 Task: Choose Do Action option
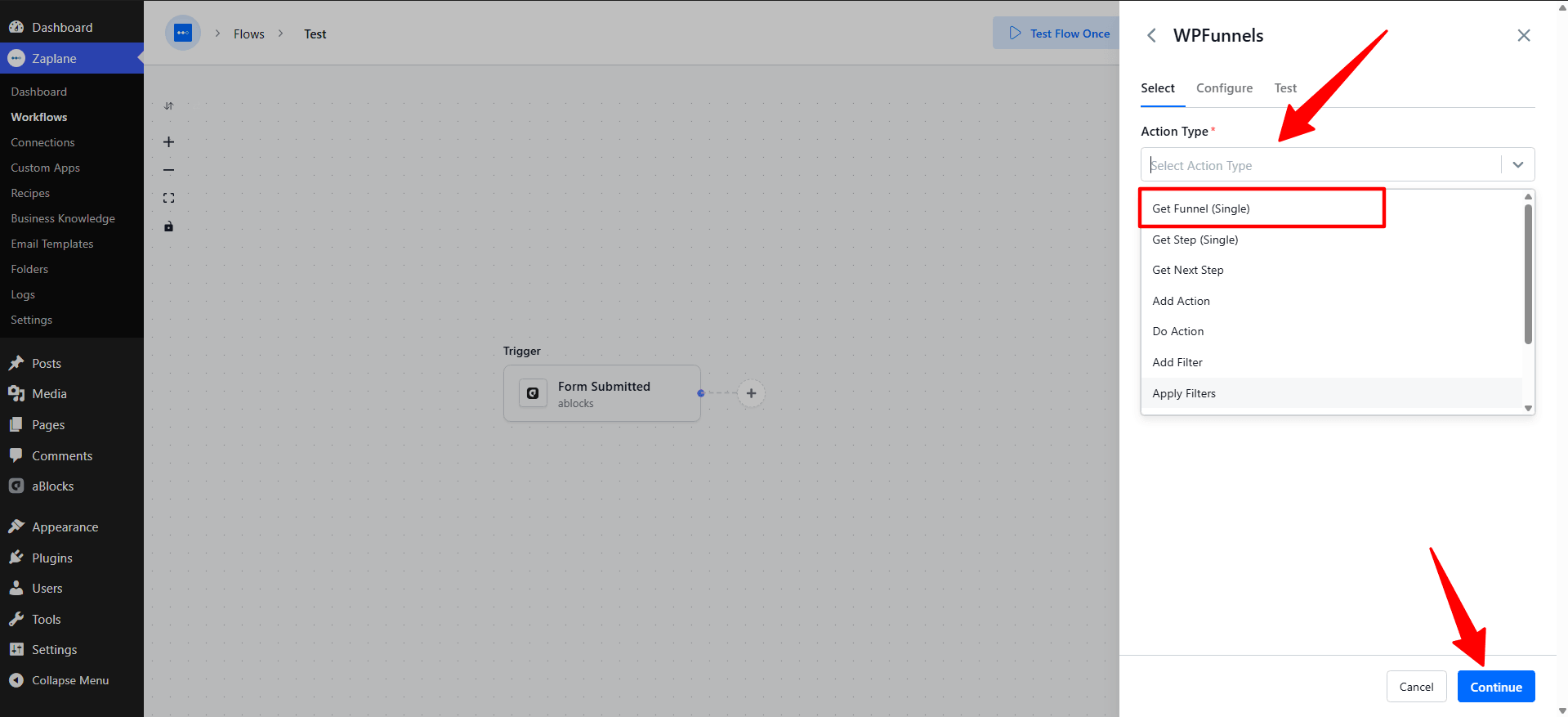pos(1331,331)
